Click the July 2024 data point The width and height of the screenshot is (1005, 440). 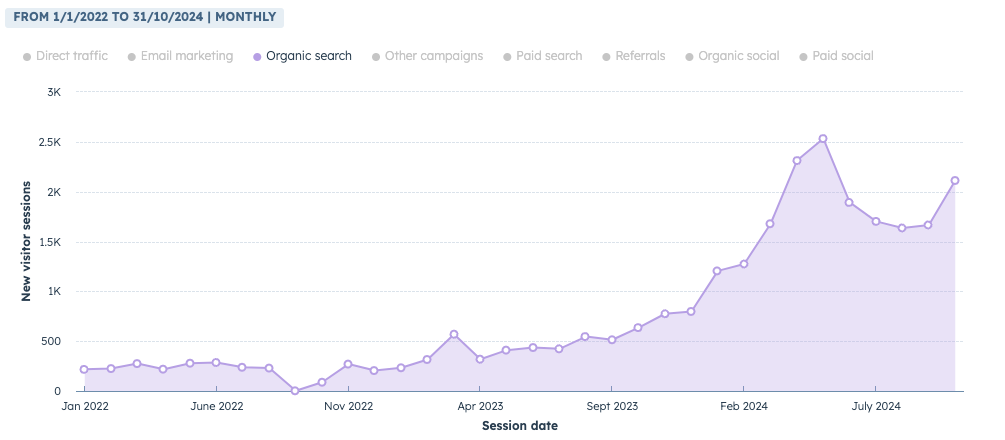point(876,221)
